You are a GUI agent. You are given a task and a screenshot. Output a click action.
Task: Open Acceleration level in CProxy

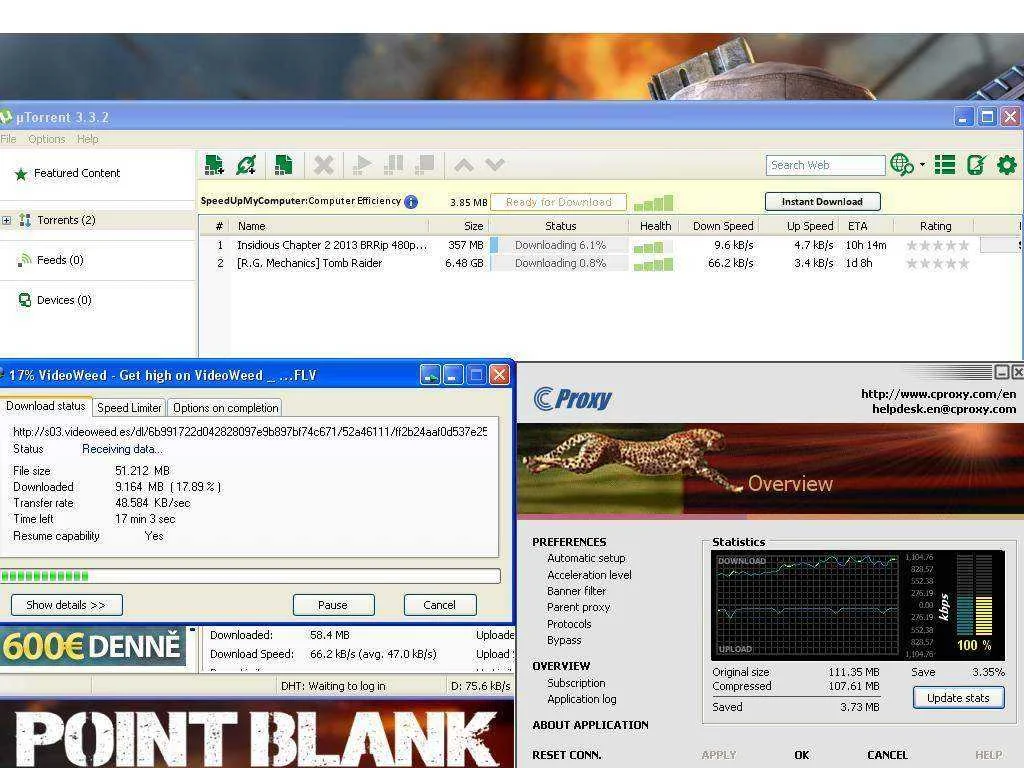coord(589,575)
